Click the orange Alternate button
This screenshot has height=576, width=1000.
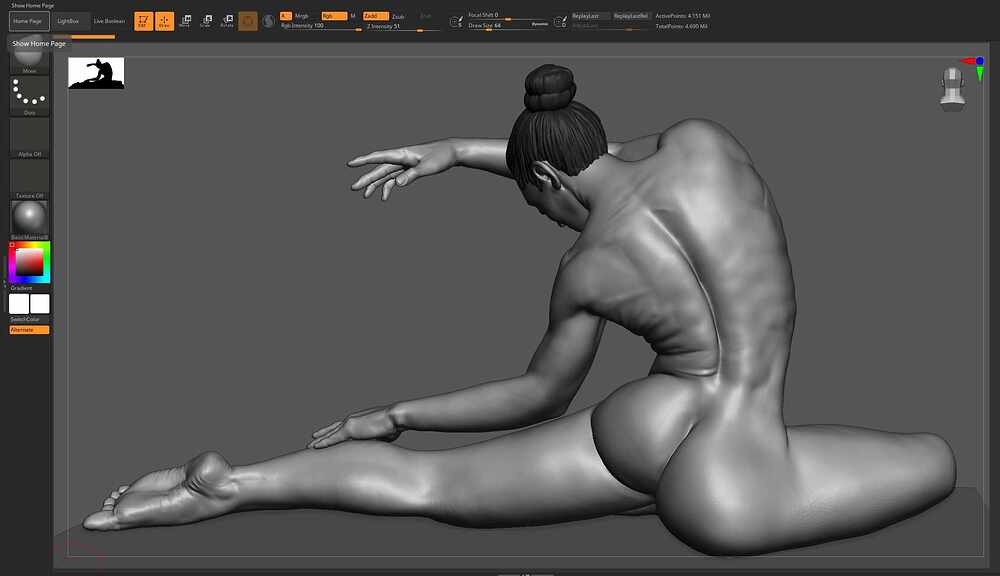29,330
